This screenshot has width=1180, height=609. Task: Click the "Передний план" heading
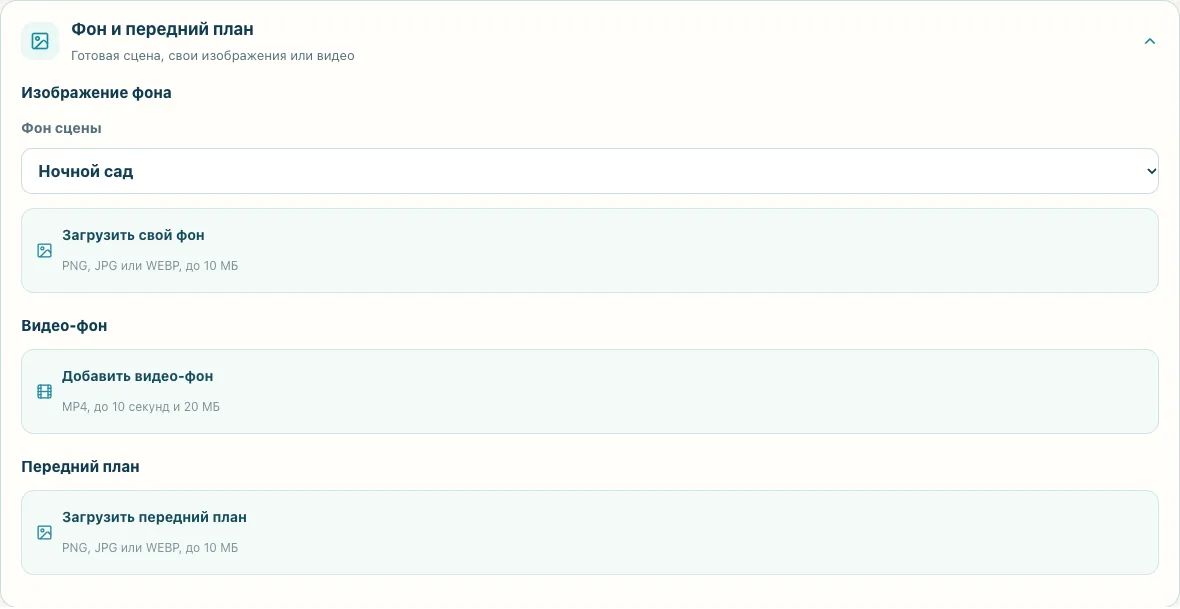coord(81,467)
